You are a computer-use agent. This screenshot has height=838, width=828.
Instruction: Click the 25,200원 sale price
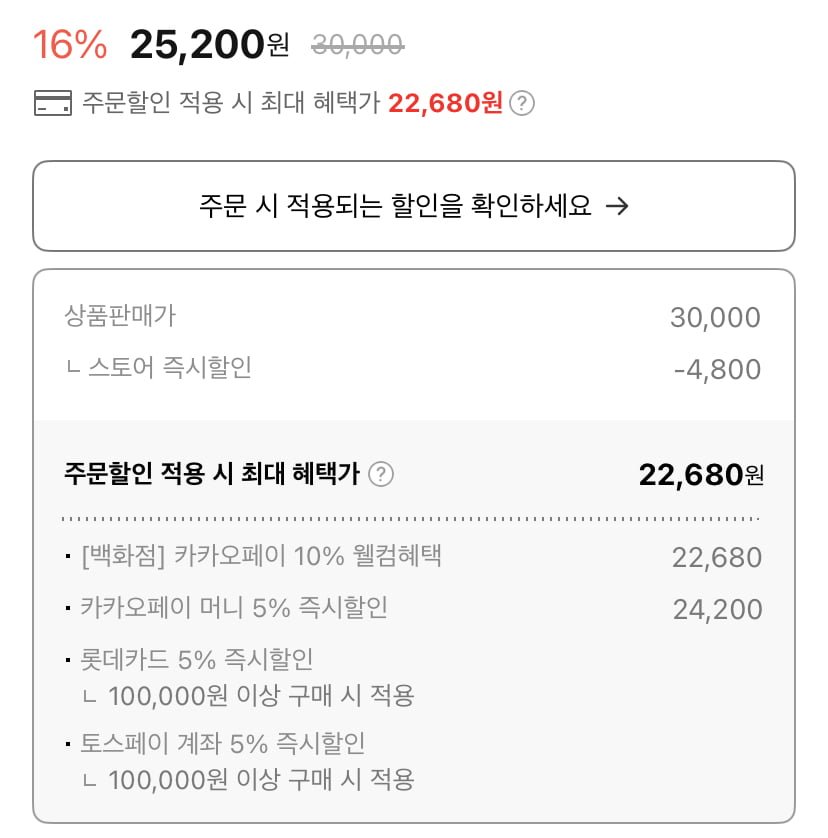(209, 44)
